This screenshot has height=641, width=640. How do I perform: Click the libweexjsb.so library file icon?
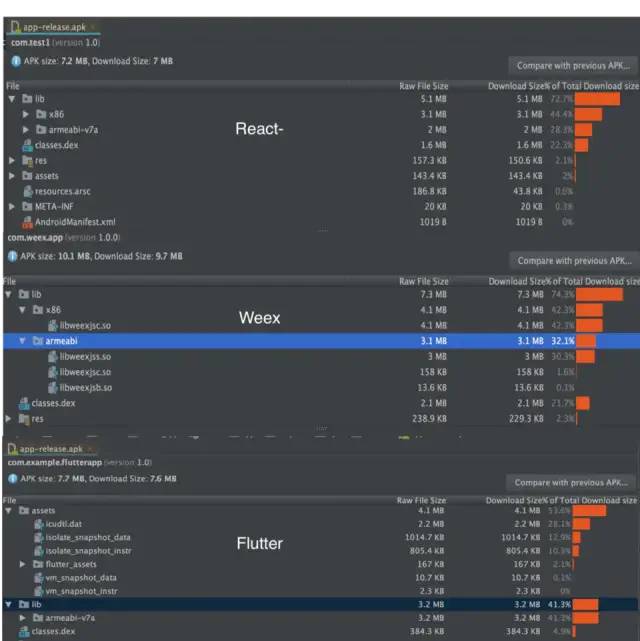point(53,388)
